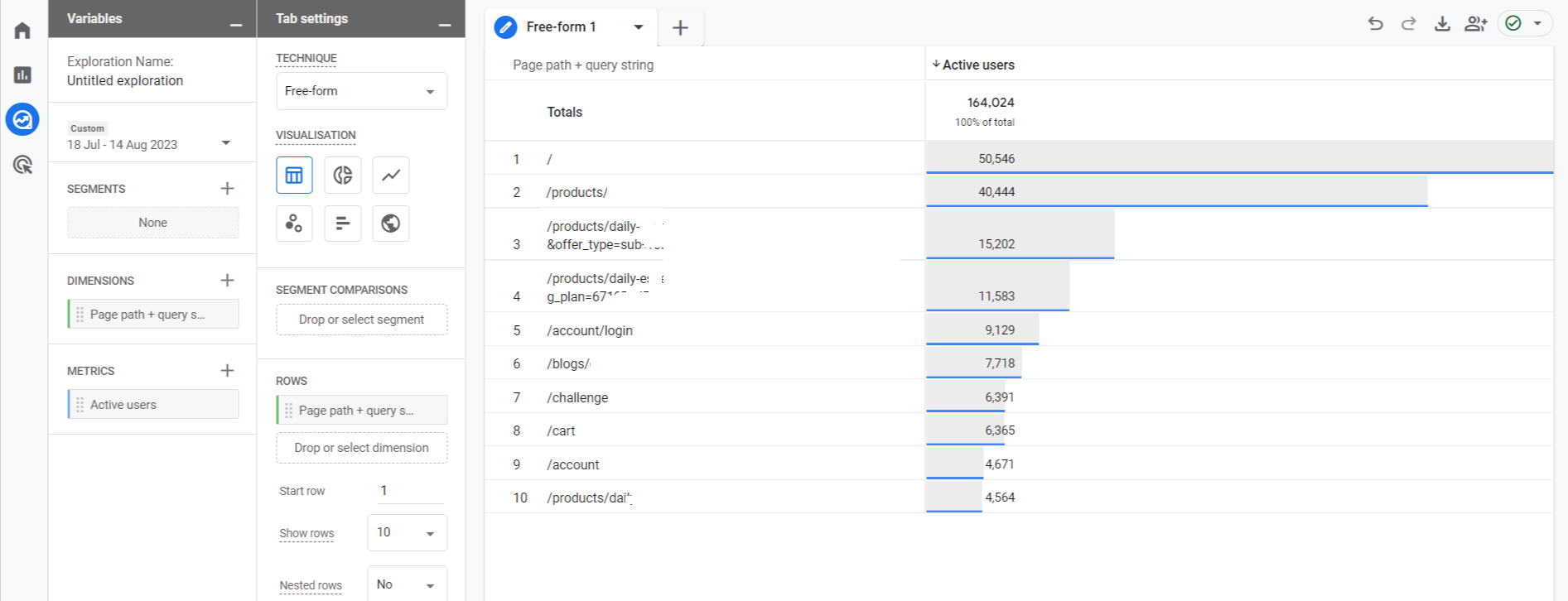Select the Line chart visualisation

tap(391, 175)
